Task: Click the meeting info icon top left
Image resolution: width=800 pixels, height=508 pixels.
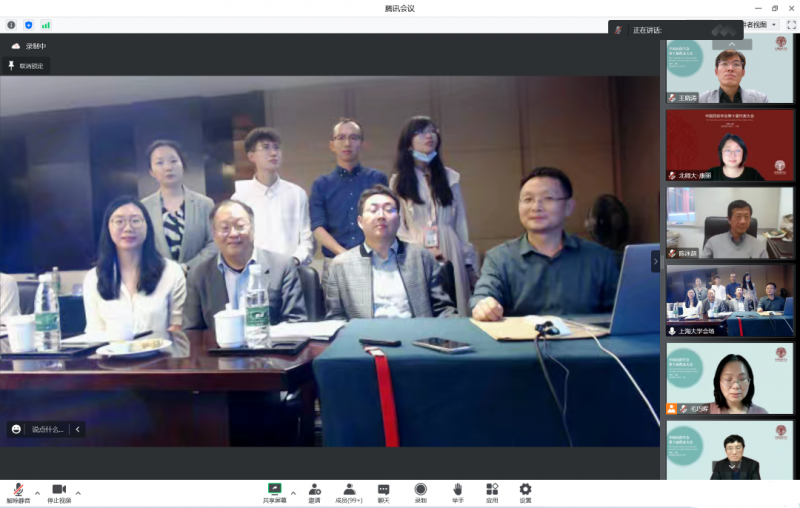Action: point(11,24)
